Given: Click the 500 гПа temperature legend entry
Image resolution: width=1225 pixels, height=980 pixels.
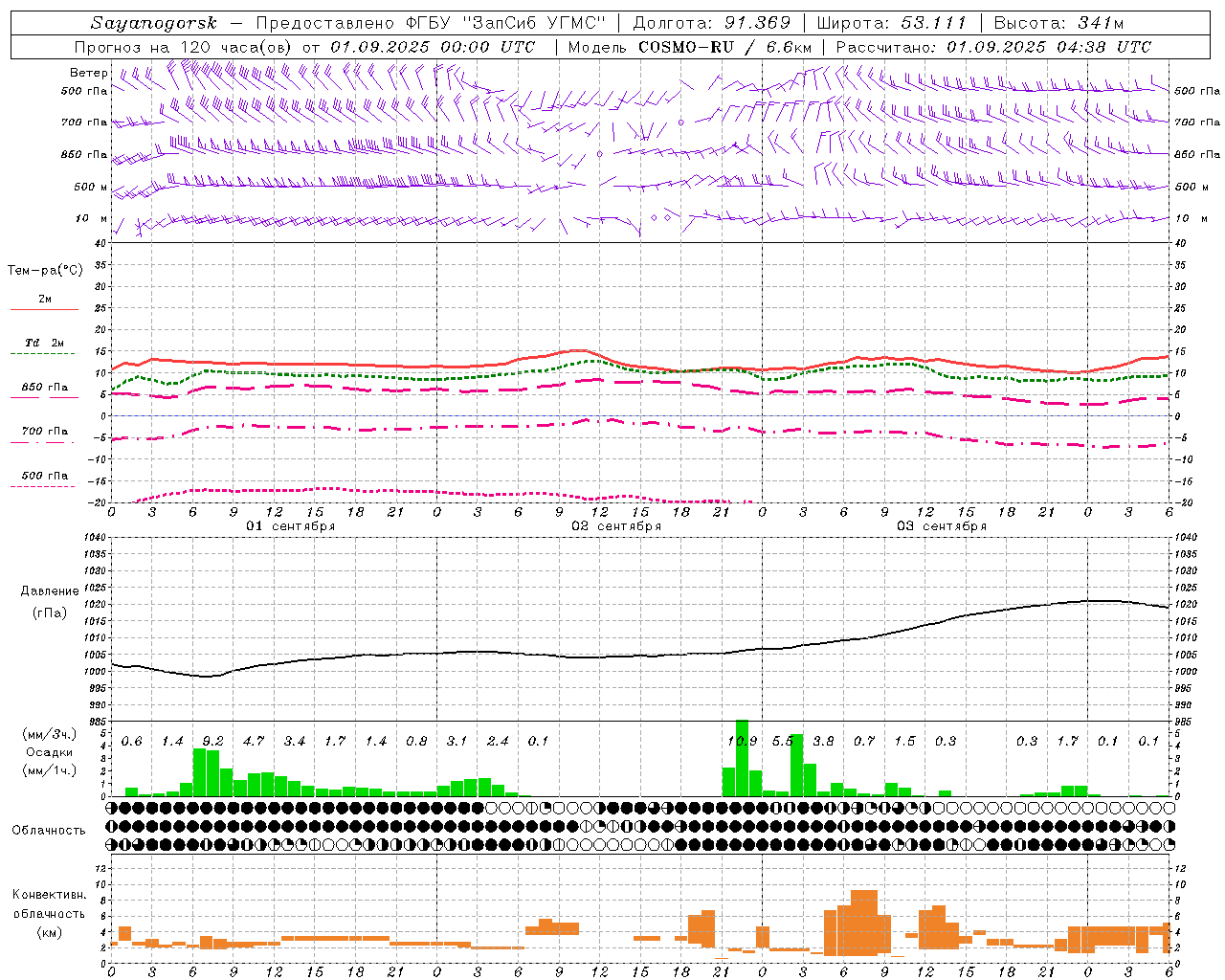Looking at the screenshot, I should pyautogui.click(x=45, y=476).
